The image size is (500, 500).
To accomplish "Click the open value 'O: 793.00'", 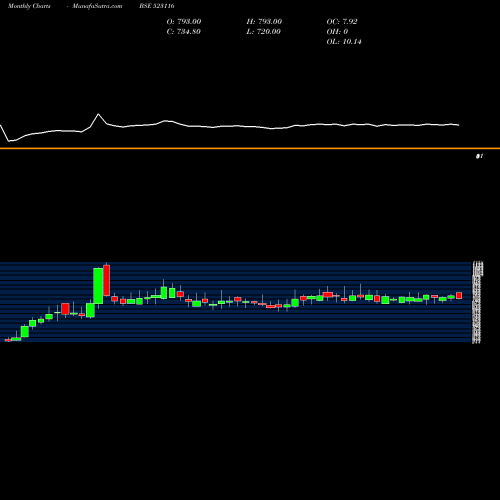I will 184,21.
